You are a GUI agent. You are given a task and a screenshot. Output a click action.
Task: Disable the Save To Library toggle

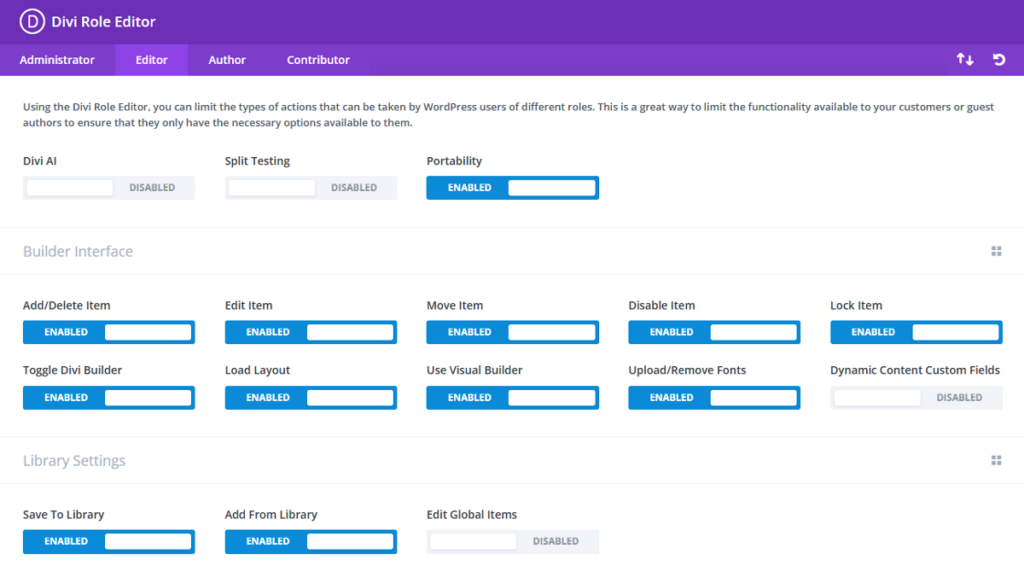108,541
